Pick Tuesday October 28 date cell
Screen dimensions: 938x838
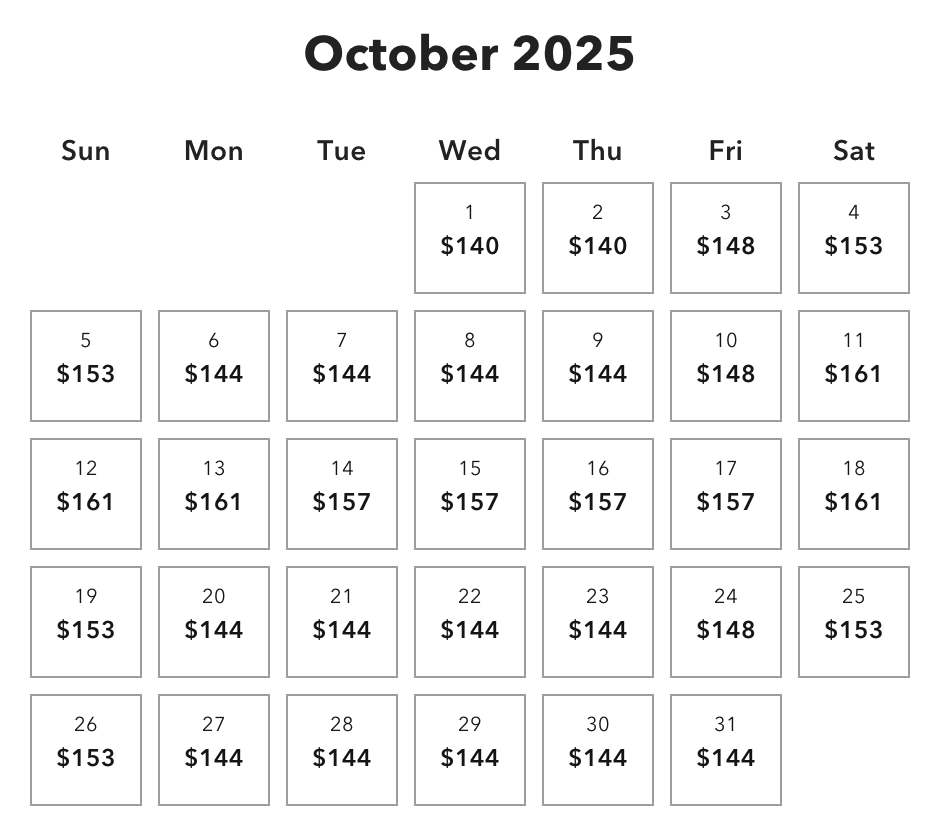click(x=342, y=750)
